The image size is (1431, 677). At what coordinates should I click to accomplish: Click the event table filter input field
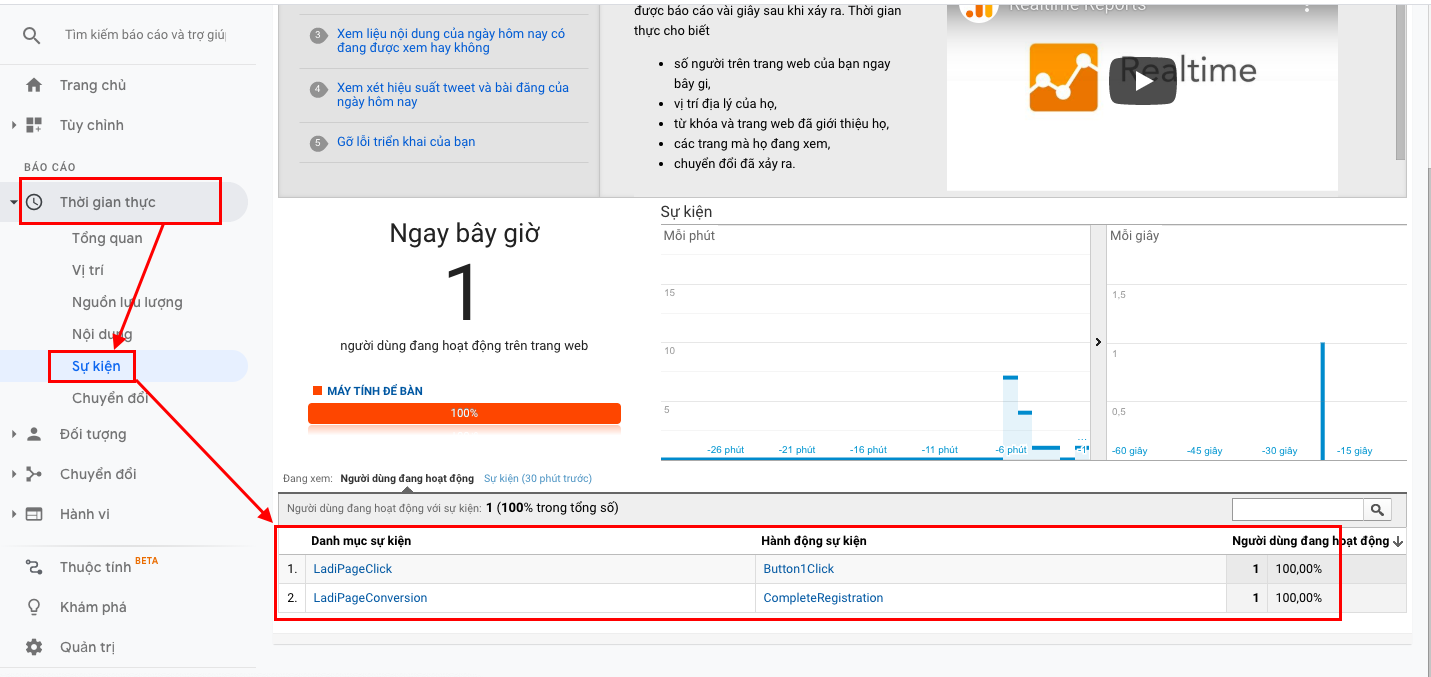pyautogui.click(x=1297, y=510)
